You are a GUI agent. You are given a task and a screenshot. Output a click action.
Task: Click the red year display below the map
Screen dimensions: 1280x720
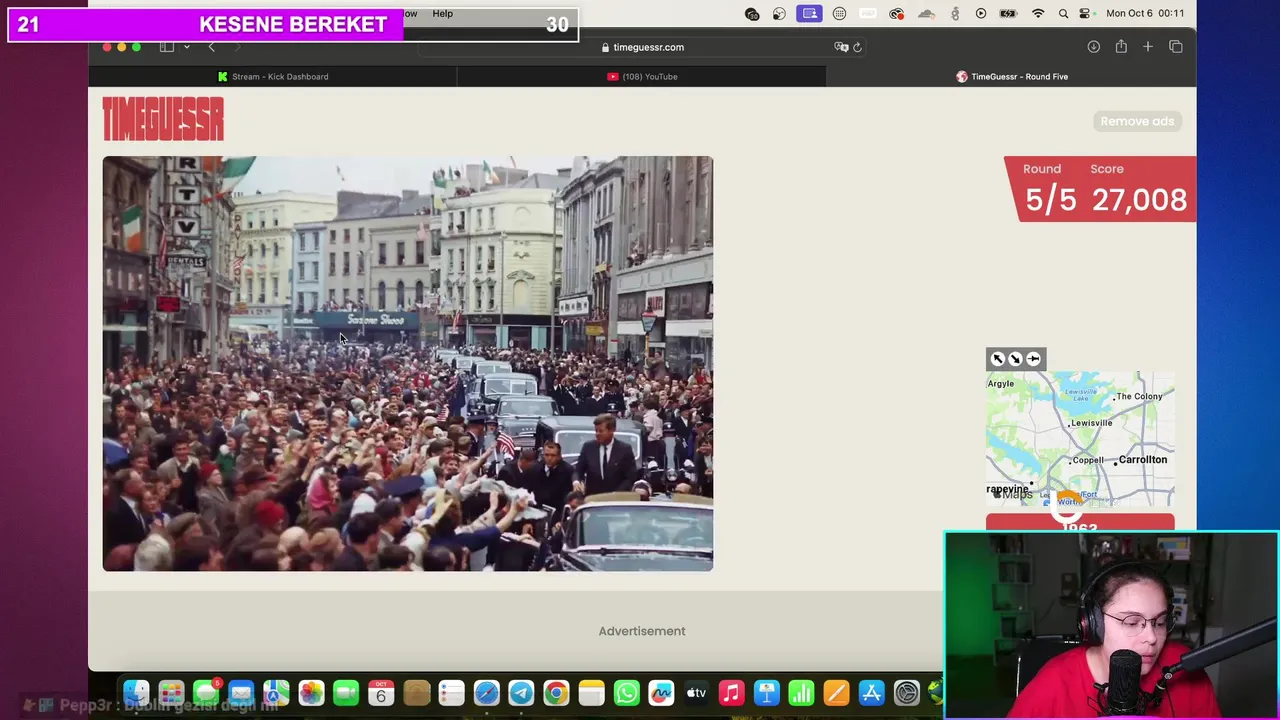click(1080, 524)
